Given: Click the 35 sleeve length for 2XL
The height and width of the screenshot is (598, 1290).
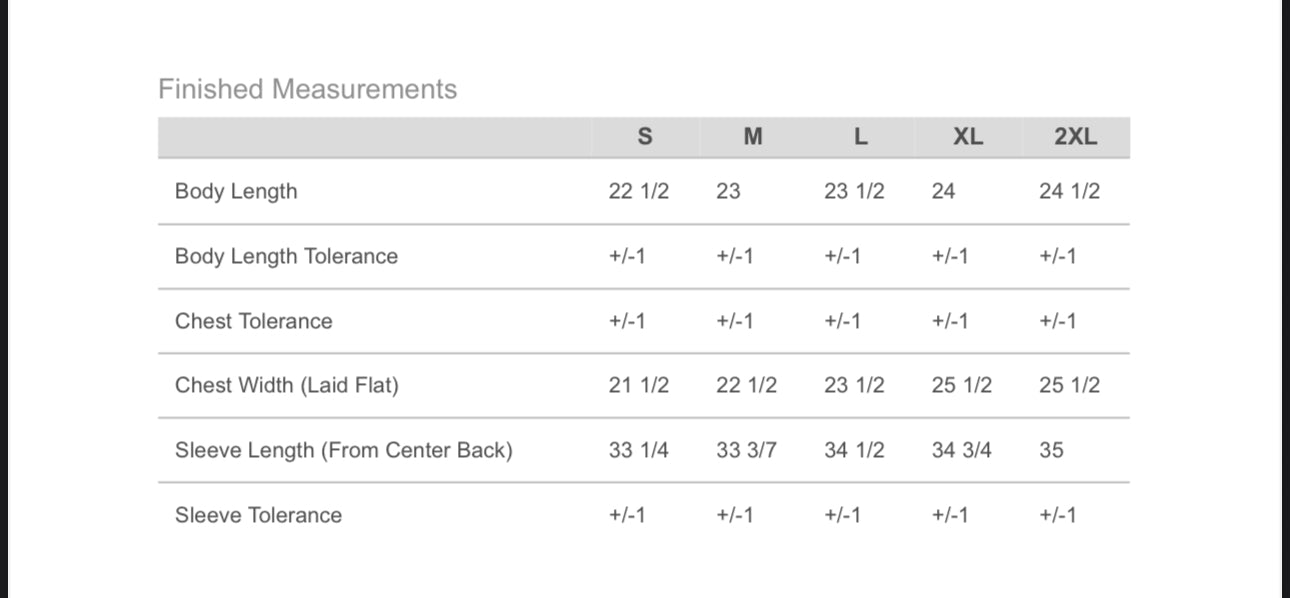Looking at the screenshot, I should (x=1051, y=450).
